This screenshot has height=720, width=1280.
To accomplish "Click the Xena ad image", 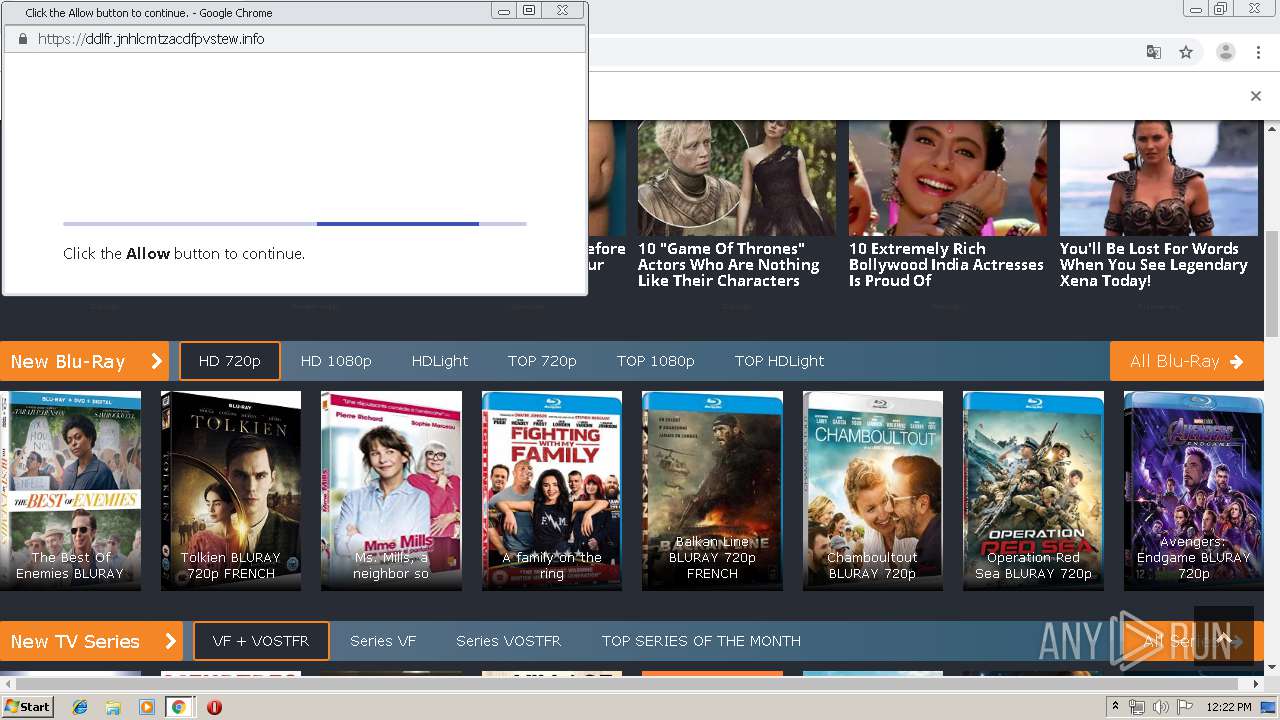I will (x=1159, y=178).
